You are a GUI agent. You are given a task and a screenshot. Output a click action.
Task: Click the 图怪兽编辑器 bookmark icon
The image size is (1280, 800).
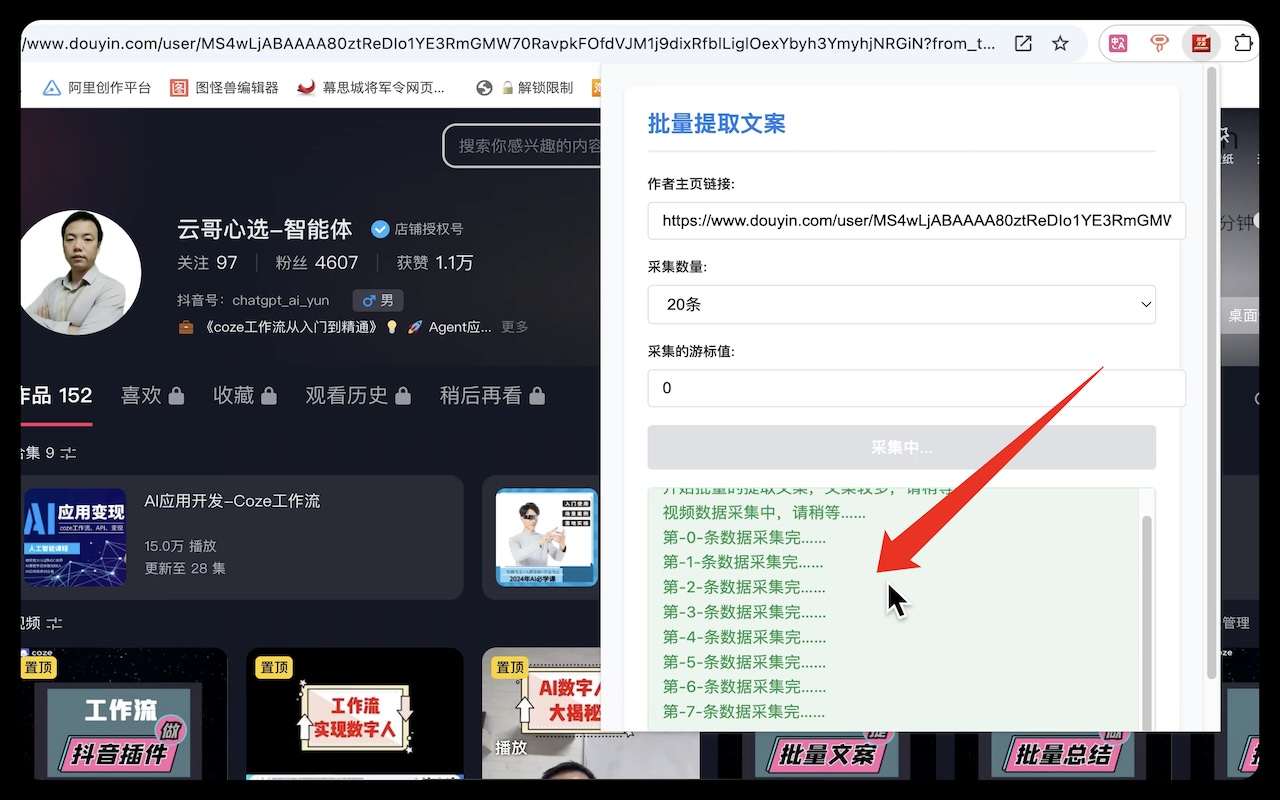point(178,87)
